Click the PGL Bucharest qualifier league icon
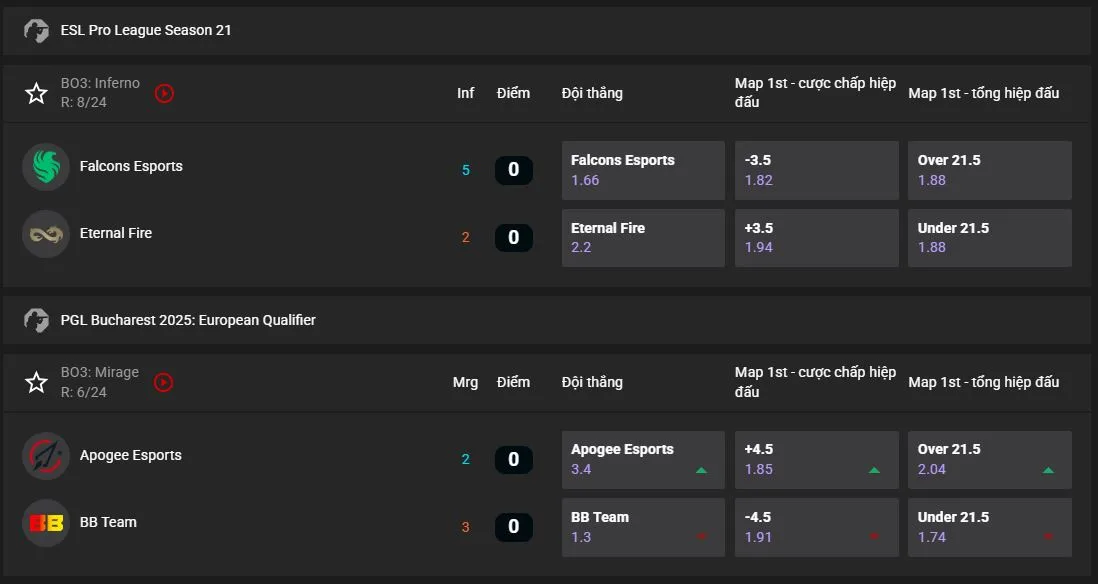The height and width of the screenshot is (584, 1098). pyautogui.click(x=36, y=320)
